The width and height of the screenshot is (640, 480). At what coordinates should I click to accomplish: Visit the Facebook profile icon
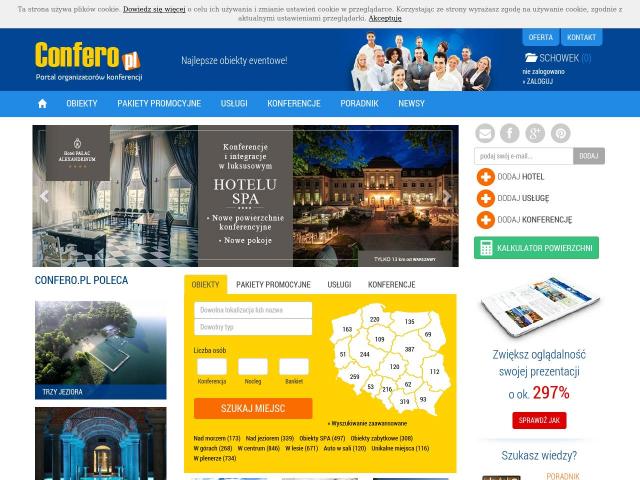point(510,133)
